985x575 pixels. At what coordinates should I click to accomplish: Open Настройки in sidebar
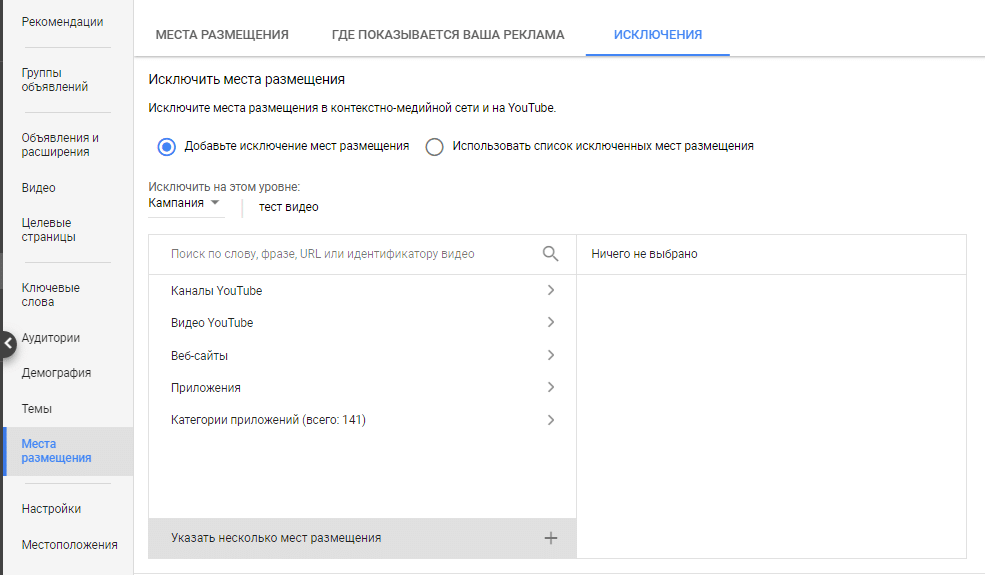pos(52,509)
